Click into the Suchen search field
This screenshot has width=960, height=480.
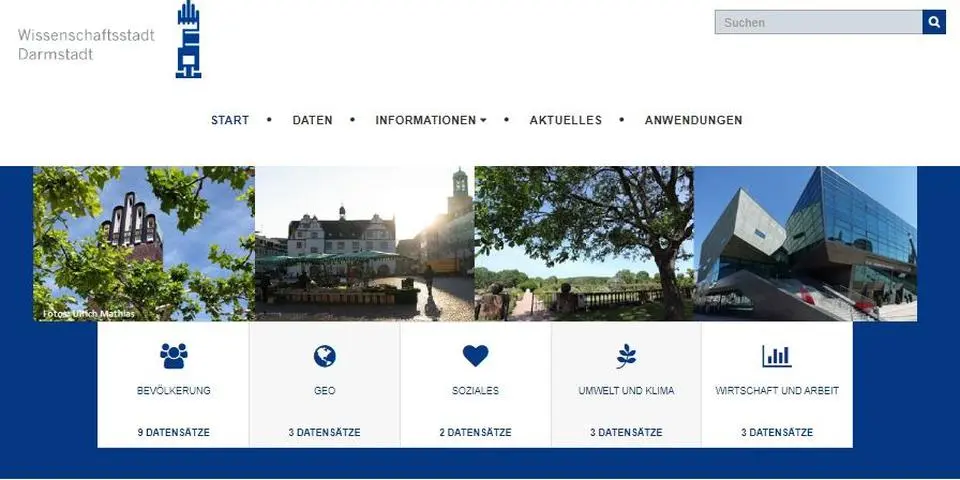818,22
